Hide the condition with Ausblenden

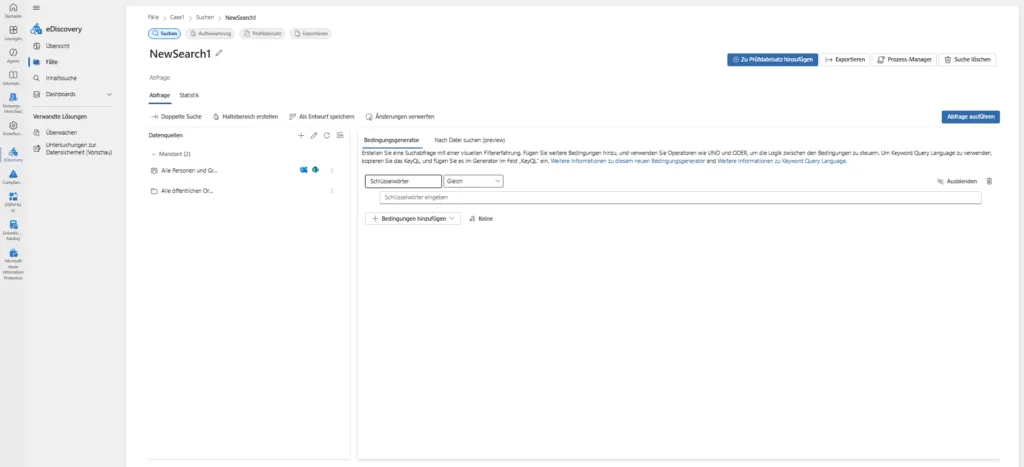click(957, 181)
